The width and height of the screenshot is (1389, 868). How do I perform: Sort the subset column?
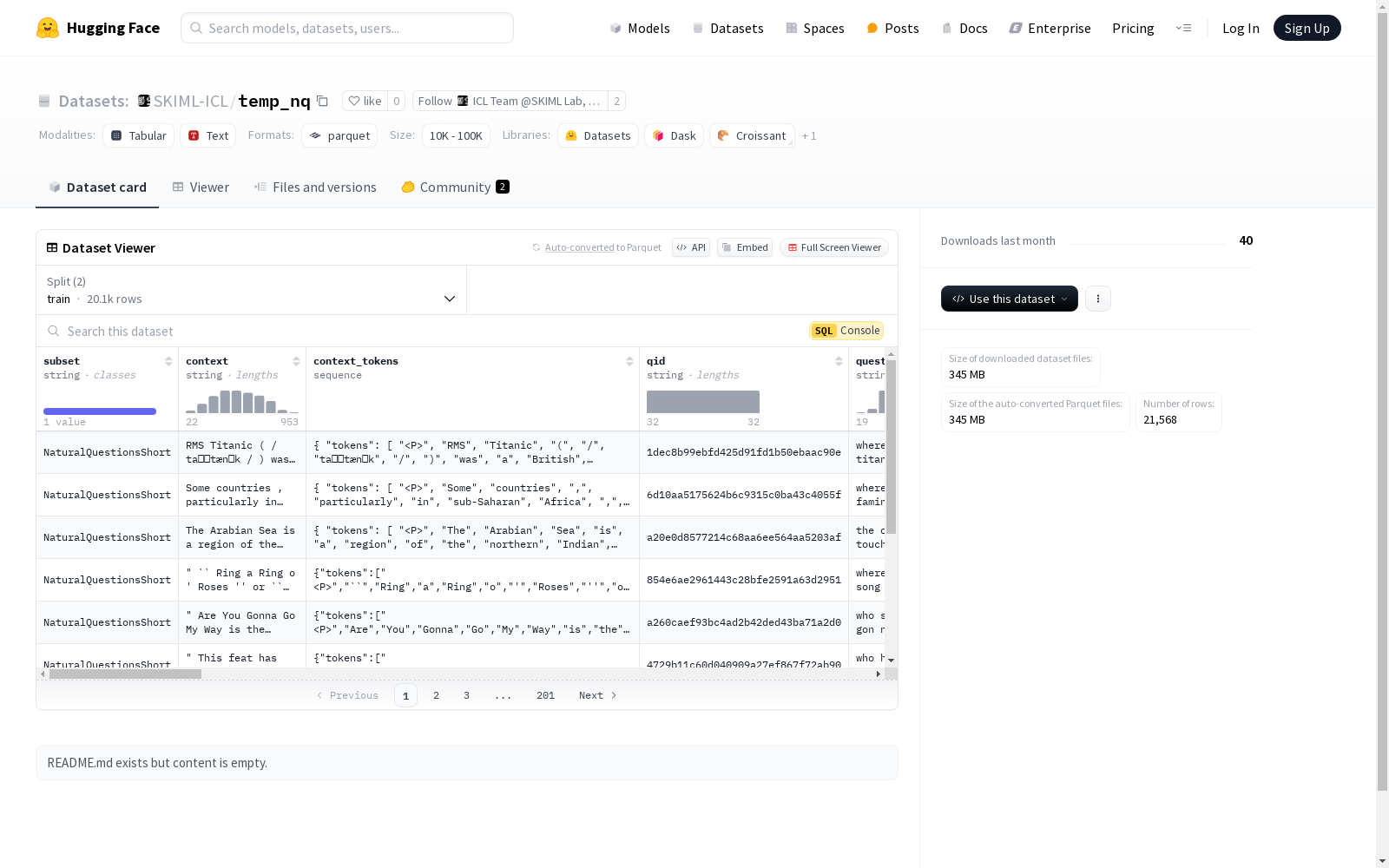point(168,361)
